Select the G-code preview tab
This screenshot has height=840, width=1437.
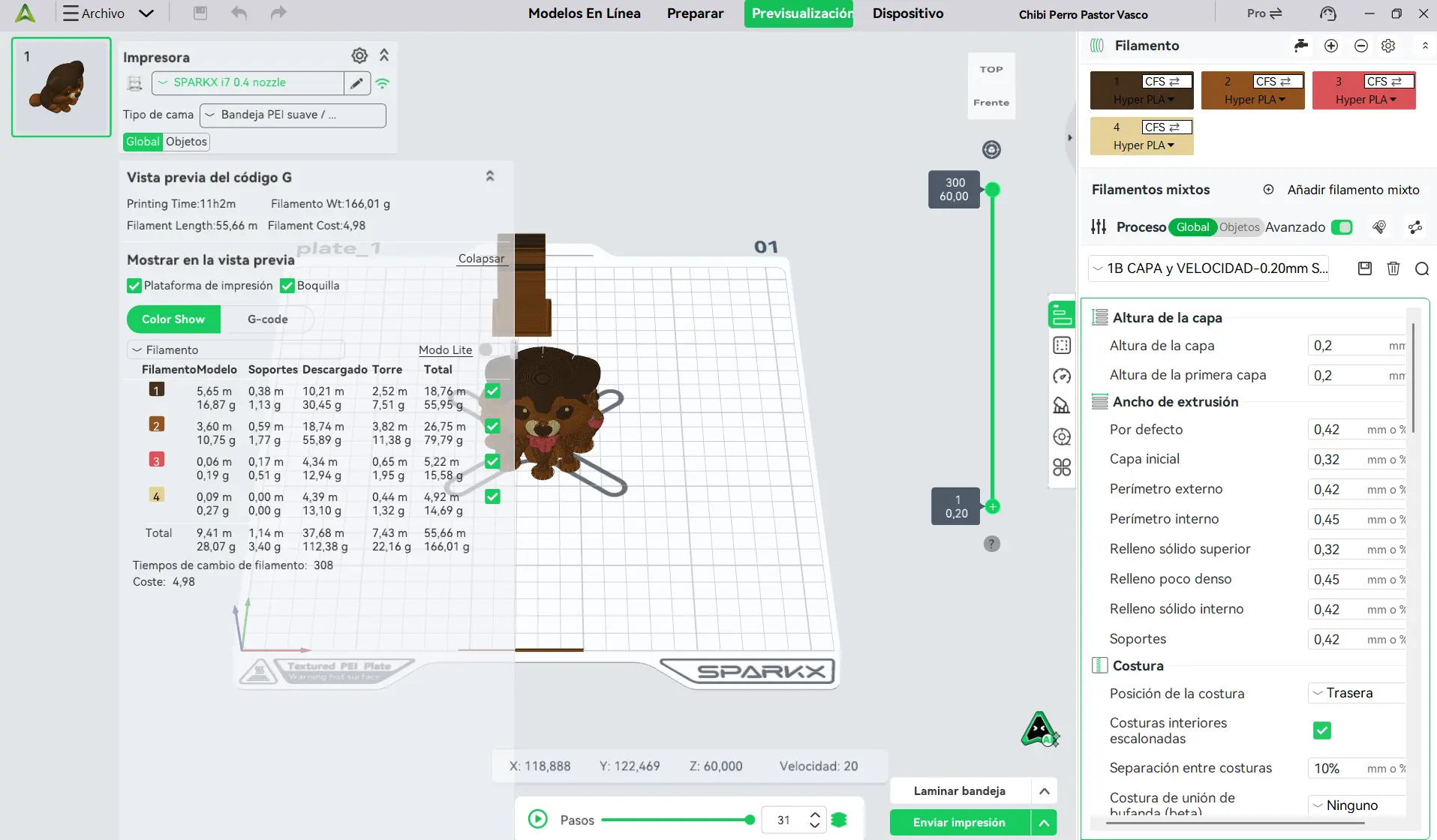tap(267, 319)
